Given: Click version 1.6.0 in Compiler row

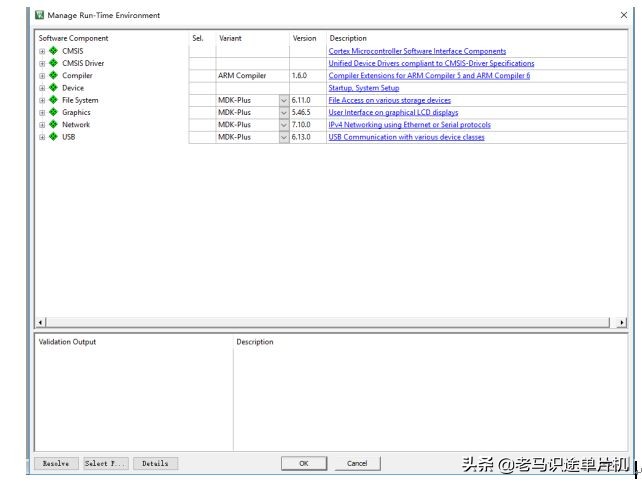Looking at the screenshot, I should (x=299, y=76).
